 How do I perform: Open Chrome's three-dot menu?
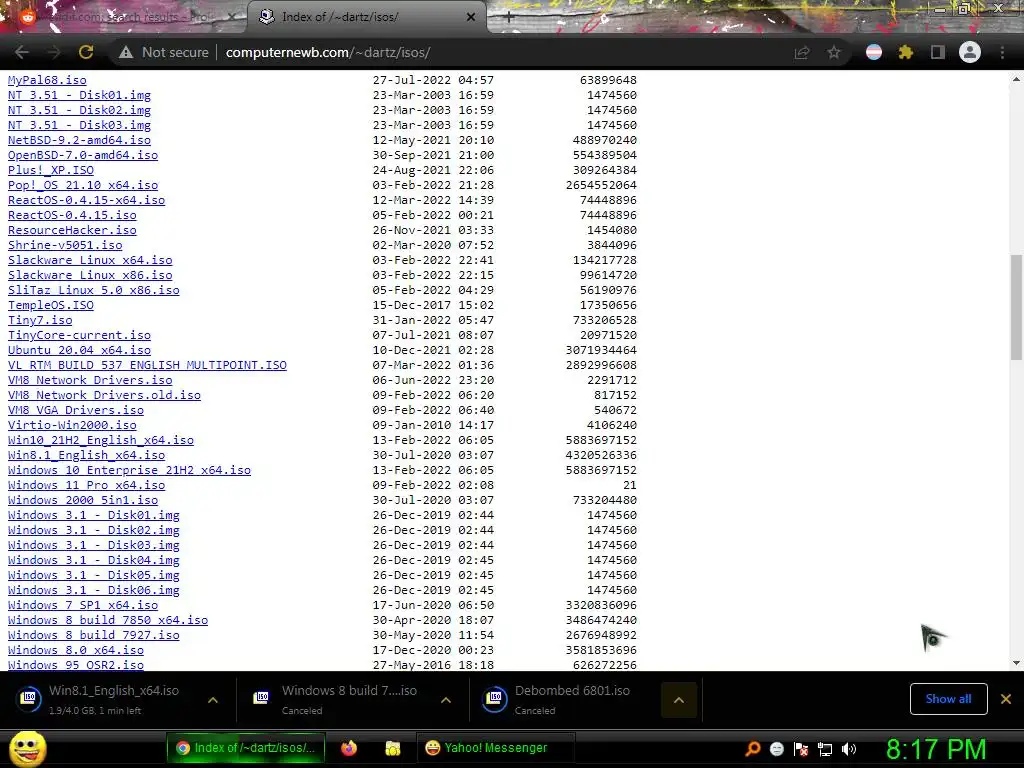coord(1002,52)
